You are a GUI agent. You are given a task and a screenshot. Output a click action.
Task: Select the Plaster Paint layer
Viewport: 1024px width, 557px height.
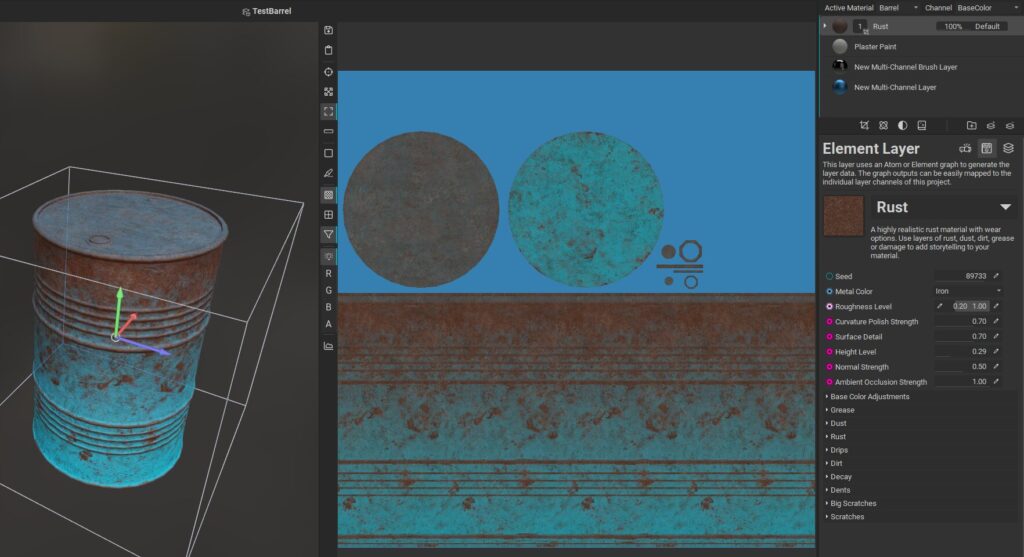(x=921, y=46)
